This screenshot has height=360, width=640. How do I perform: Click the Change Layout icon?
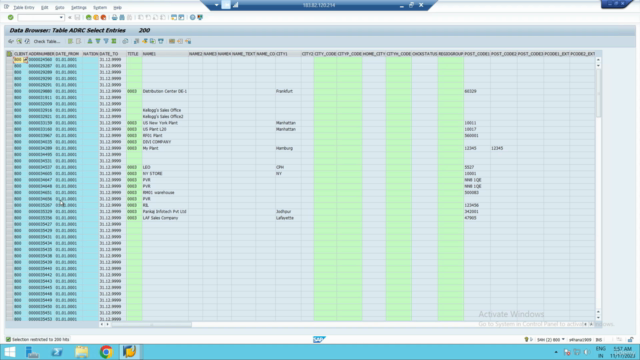[x=172, y=41]
